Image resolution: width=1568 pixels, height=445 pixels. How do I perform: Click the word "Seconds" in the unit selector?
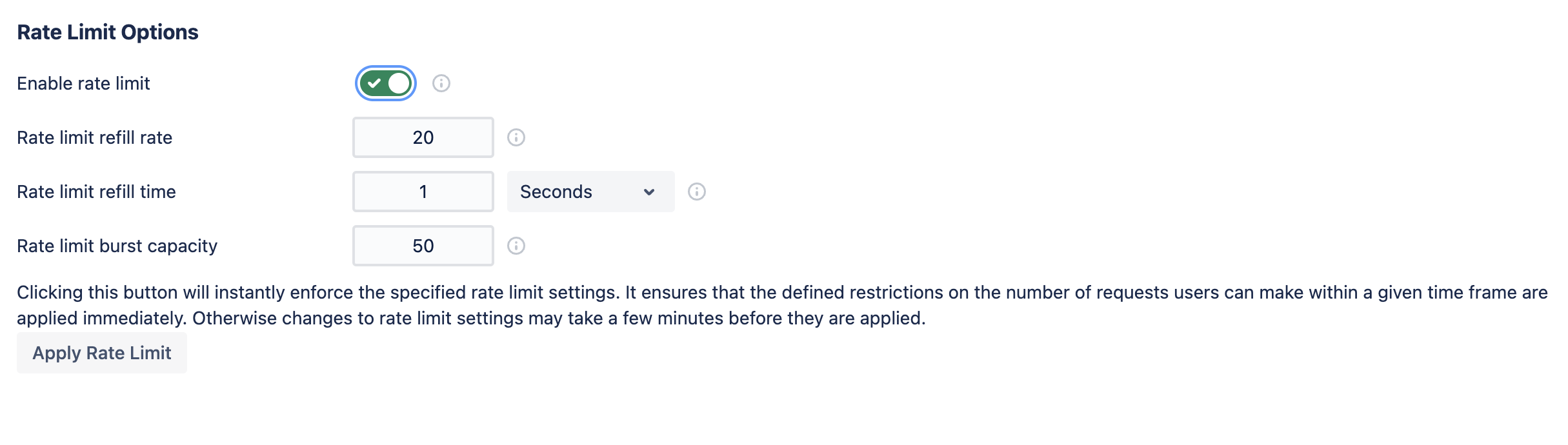click(556, 192)
